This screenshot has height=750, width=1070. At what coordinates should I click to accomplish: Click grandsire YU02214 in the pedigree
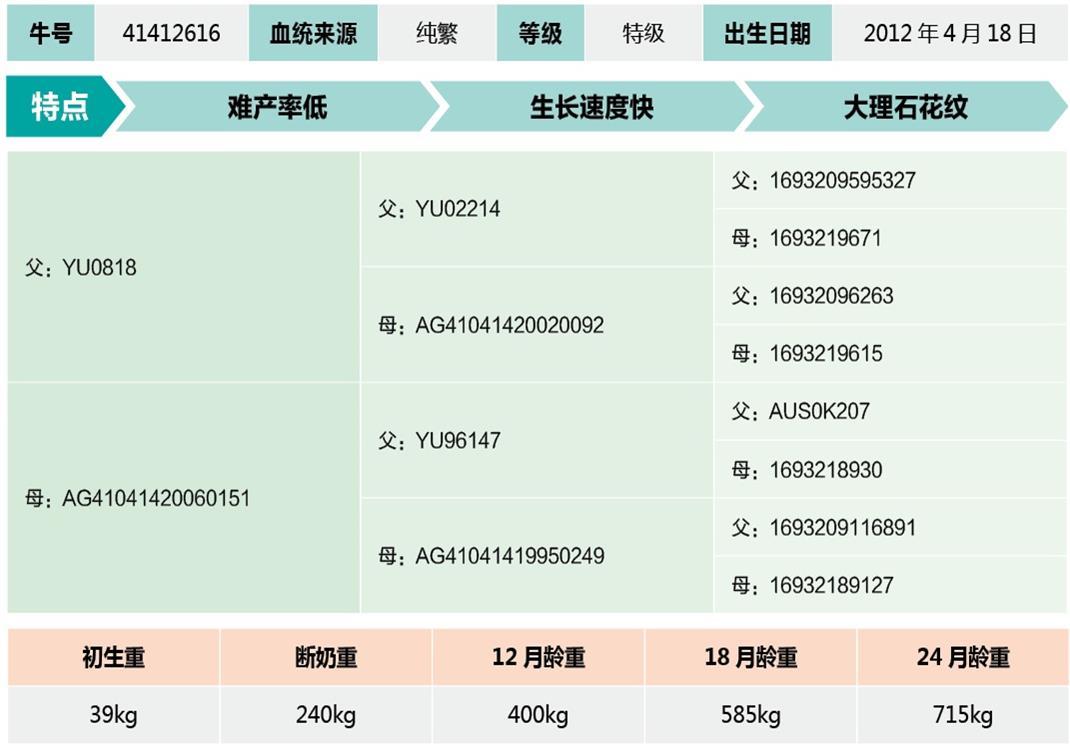pyautogui.click(x=439, y=210)
